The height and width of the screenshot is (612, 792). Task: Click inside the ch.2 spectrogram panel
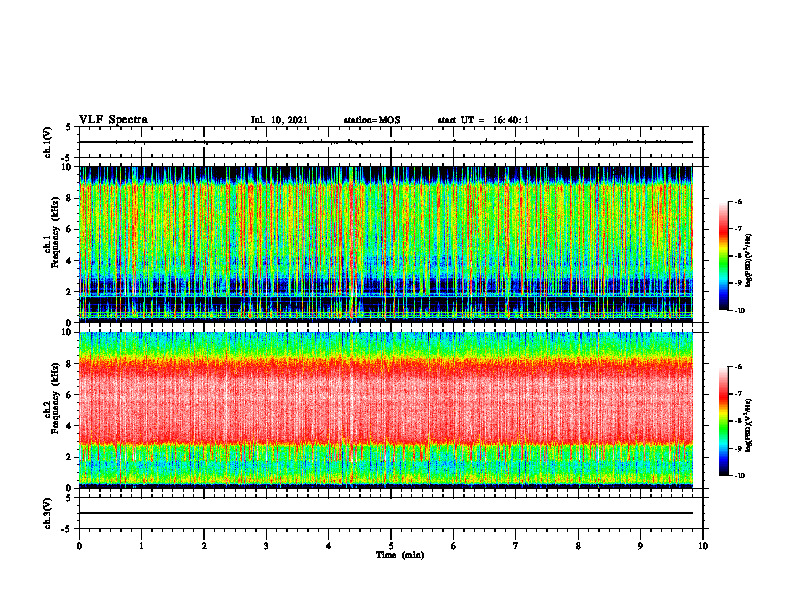tap(385, 410)
